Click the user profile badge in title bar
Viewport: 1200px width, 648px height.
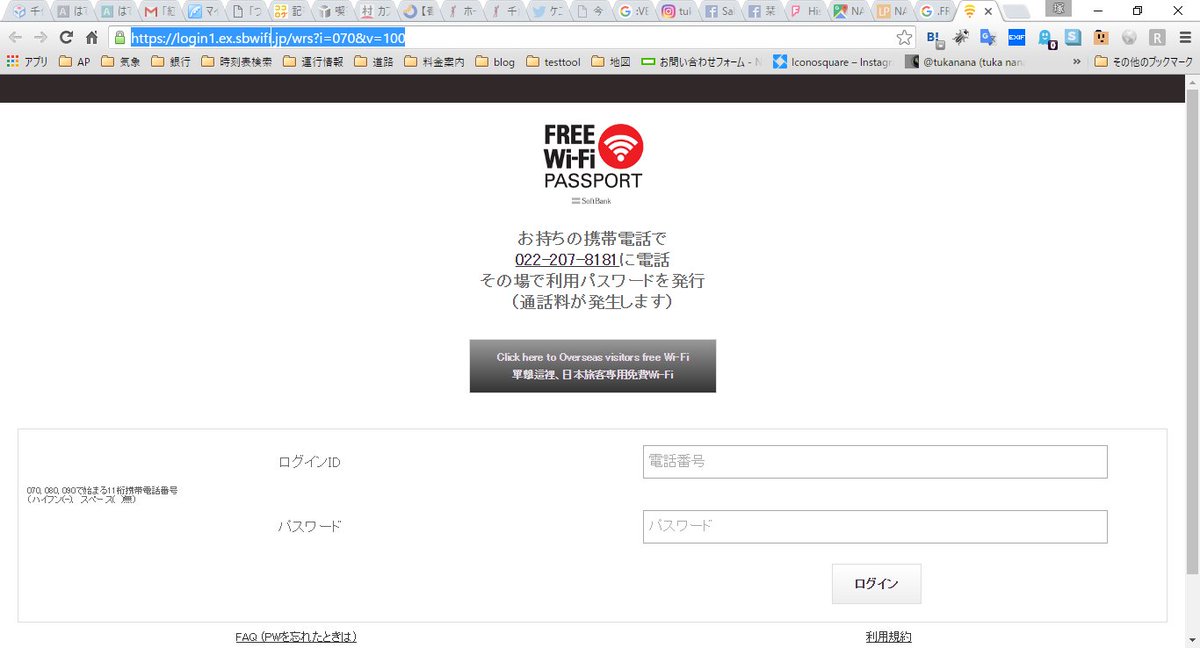click(x=1060, y=10)
